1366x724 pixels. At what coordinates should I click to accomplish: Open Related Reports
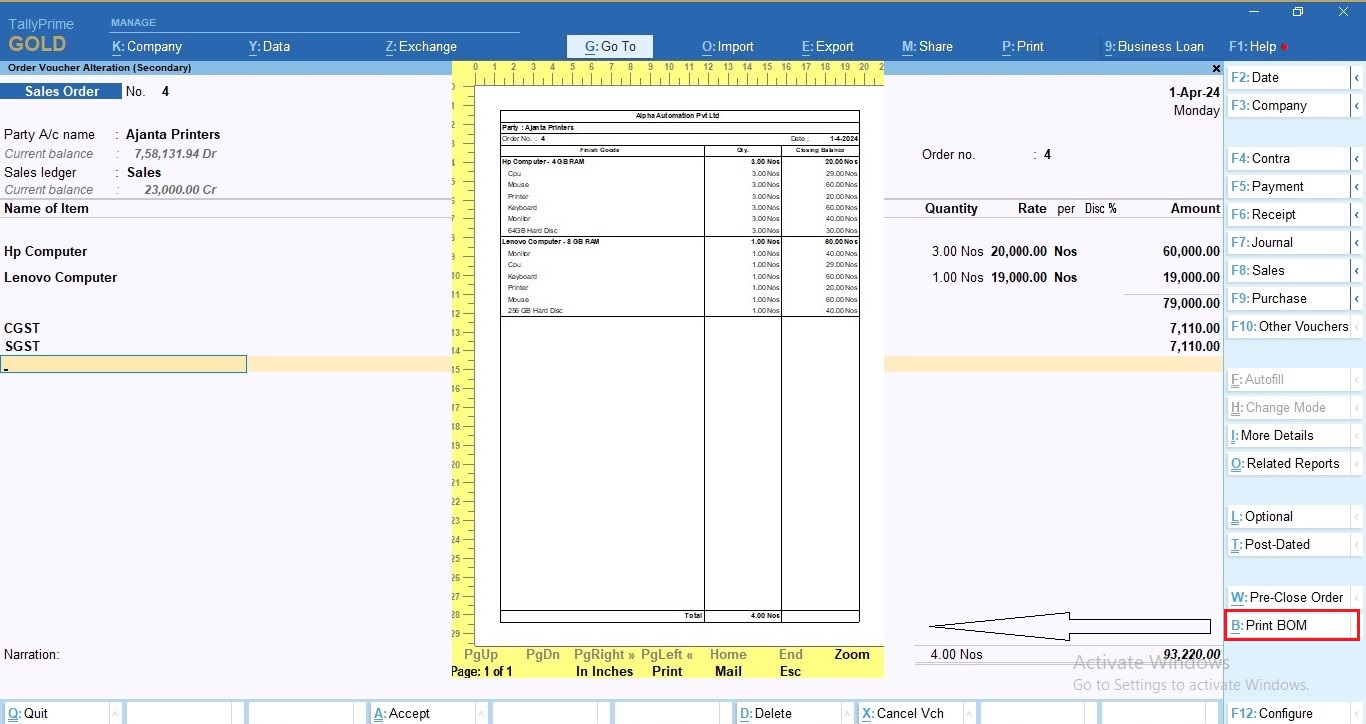1291,464
